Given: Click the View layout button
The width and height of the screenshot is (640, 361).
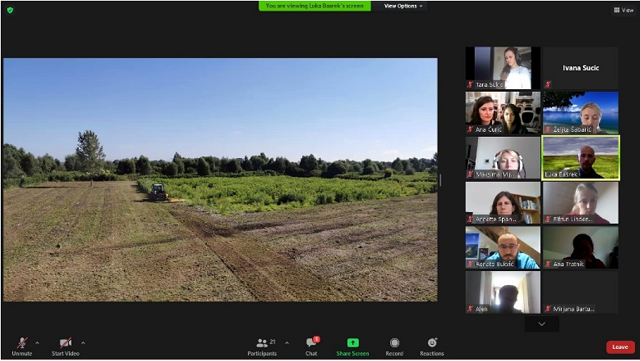Looking at the screenshot, I should pos(624,10).
